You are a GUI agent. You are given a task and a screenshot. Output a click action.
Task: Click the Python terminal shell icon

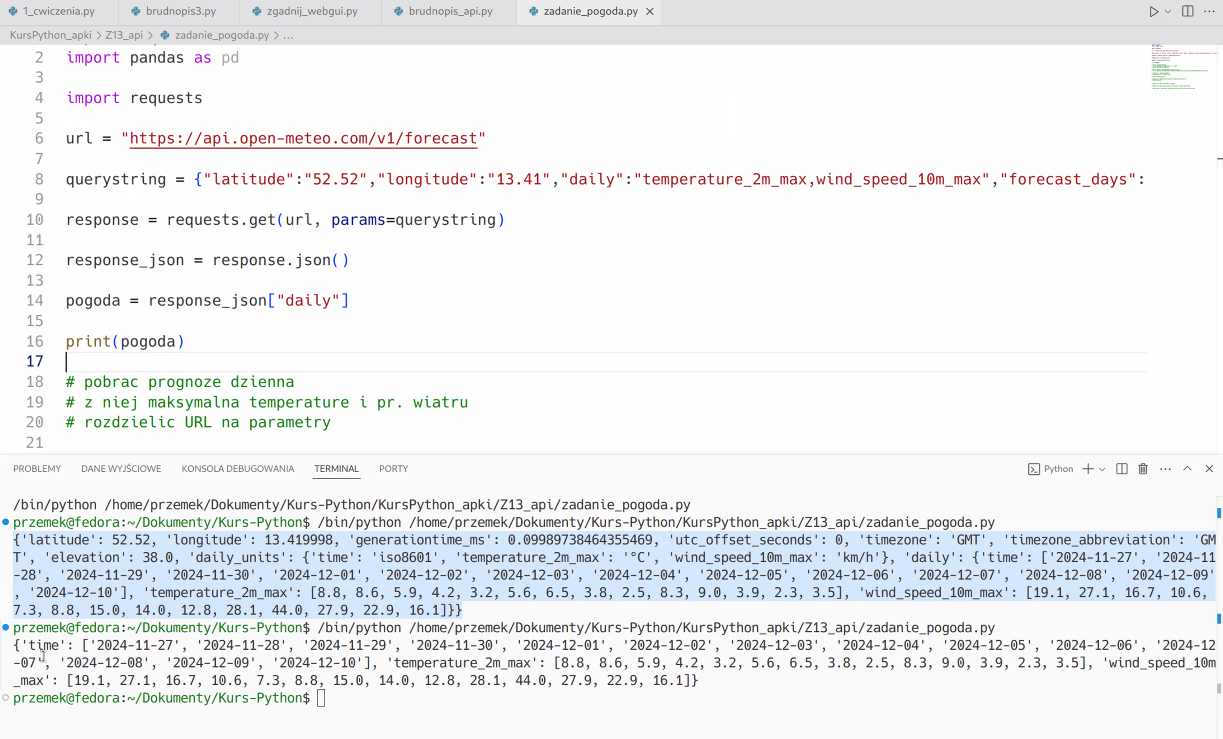point(1034,469)
